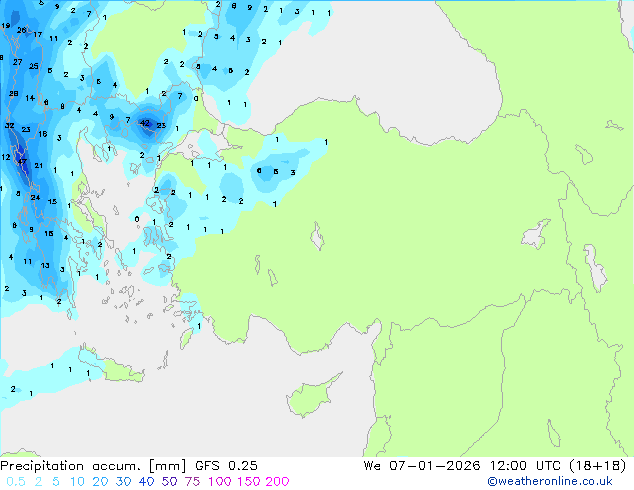Viewport: 634px width, 490px height.
Task: Click the '14' precipitation value on the map
Action: 30,98
